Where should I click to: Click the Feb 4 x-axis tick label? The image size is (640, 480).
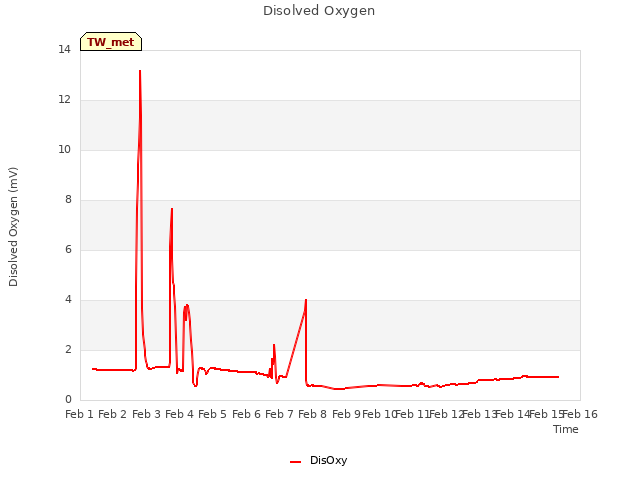pos(179,415)
